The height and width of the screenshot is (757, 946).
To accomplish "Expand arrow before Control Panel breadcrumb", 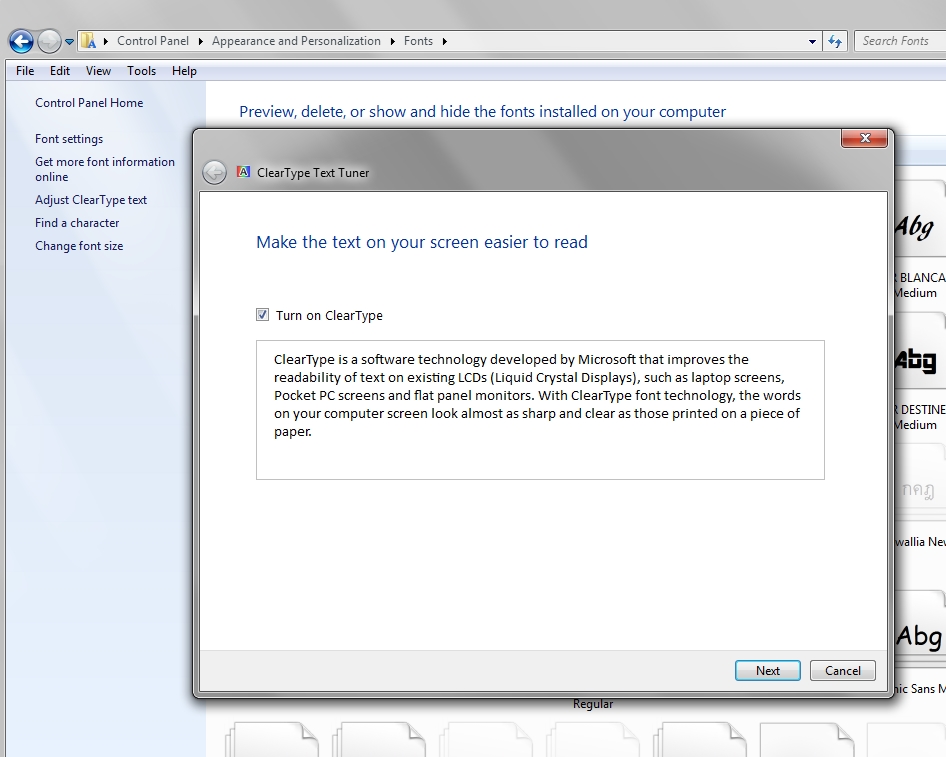I will click(106, 41).
